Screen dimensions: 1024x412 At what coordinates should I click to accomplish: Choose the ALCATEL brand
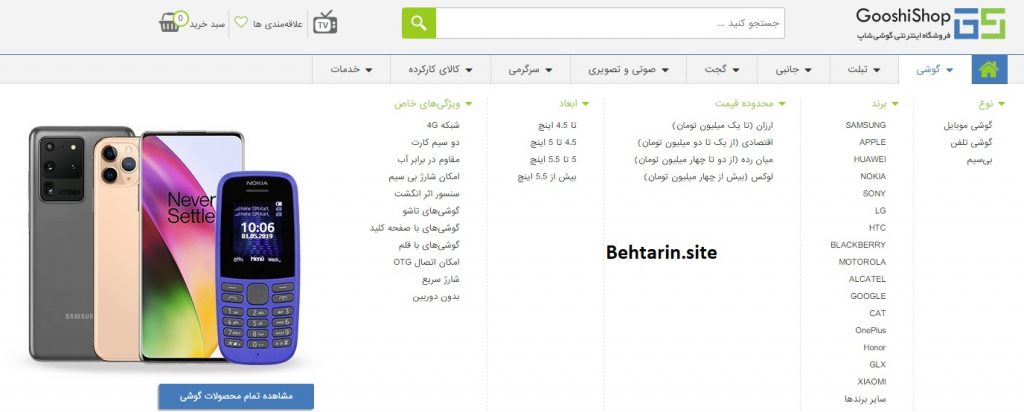pos(867,279)
